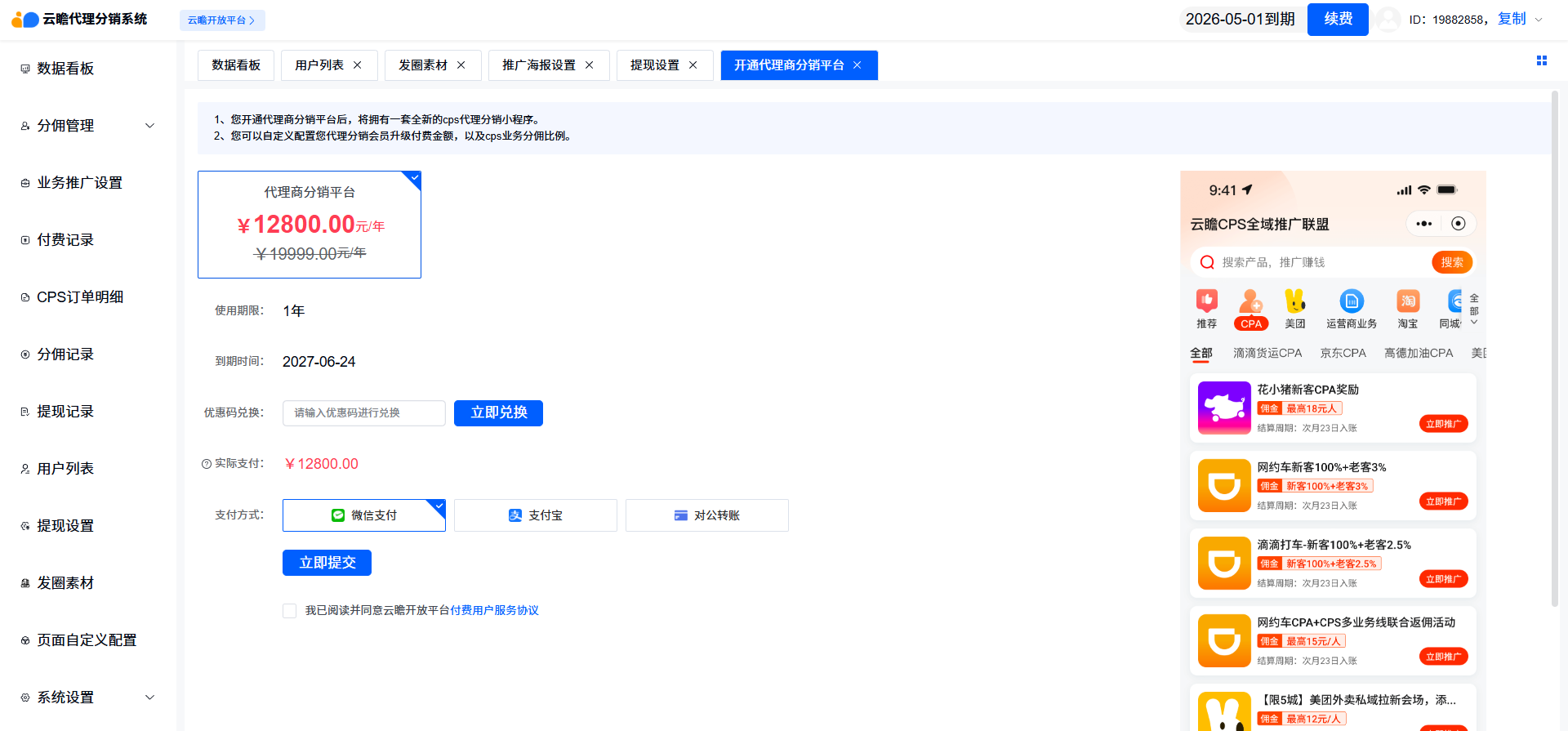Click the 分佣管理 sidebar icon
Viewport: 1568px width, 731px height.
(x=25, y=126)
